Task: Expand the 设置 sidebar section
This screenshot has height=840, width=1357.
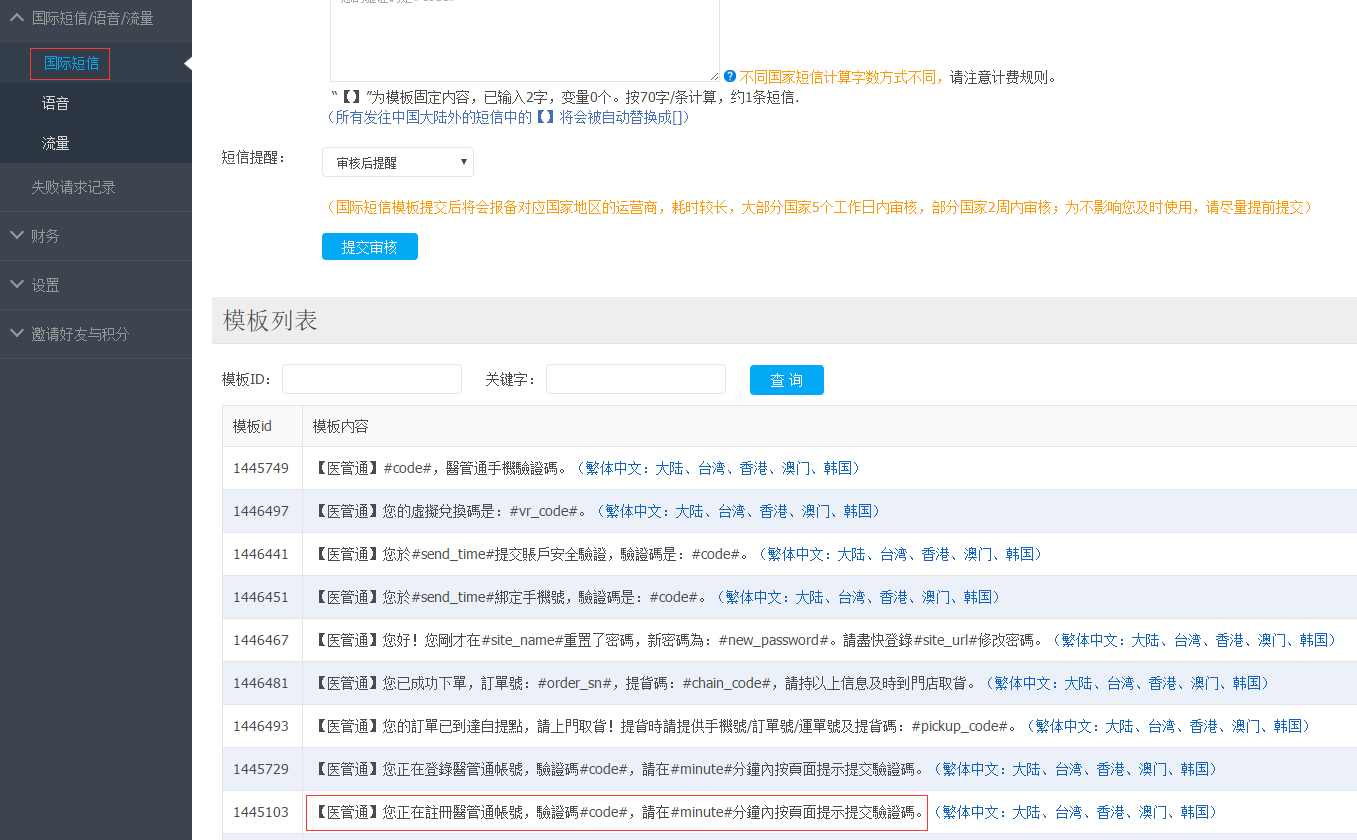Action: [x=45, y=285]
